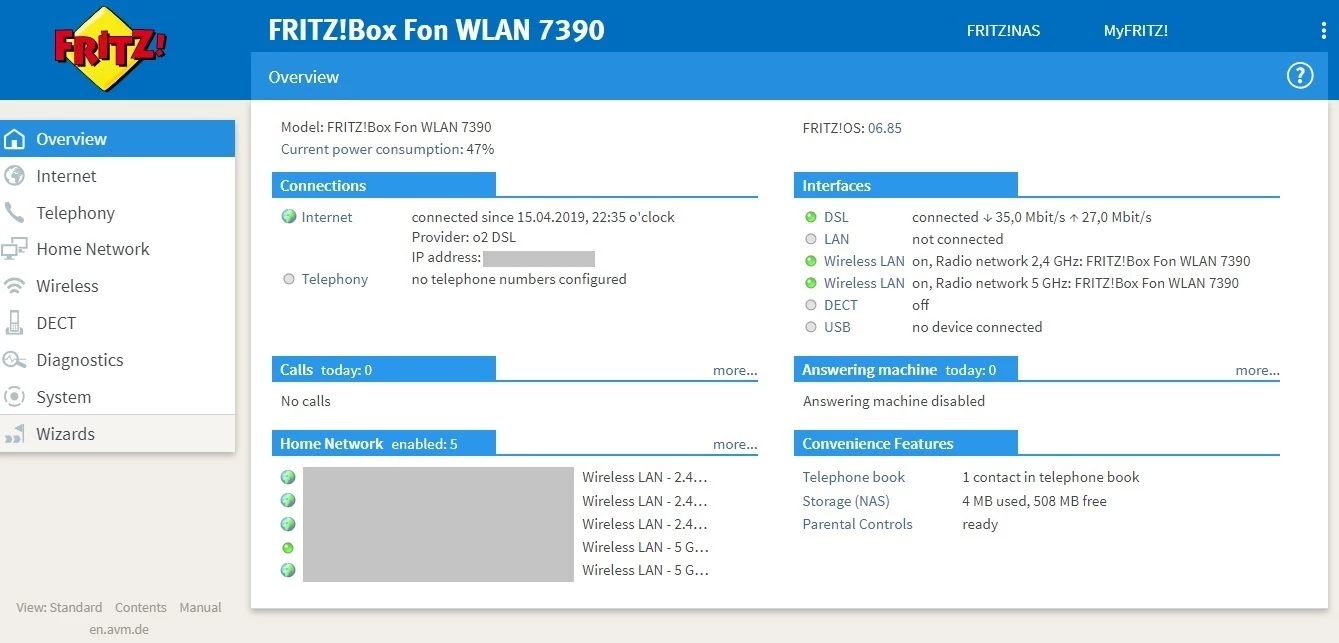
Task: Click the Overview house icon
Action: [x=15, y=139]
